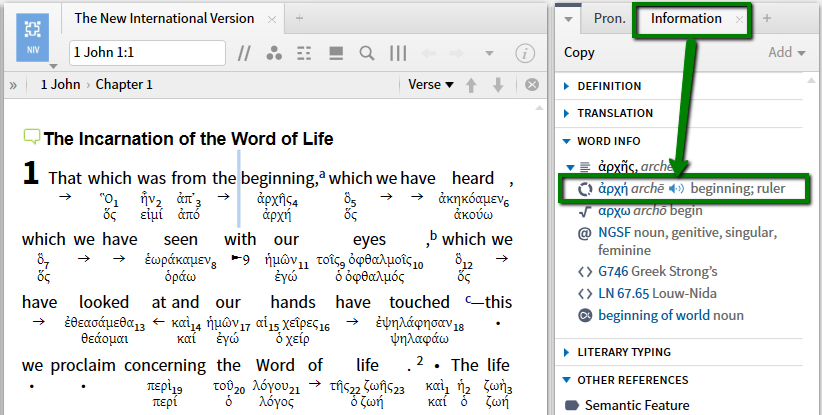Click the Copy button
Image resolution: width=822 pixels, height=415 pixels.
click(579, 52)
